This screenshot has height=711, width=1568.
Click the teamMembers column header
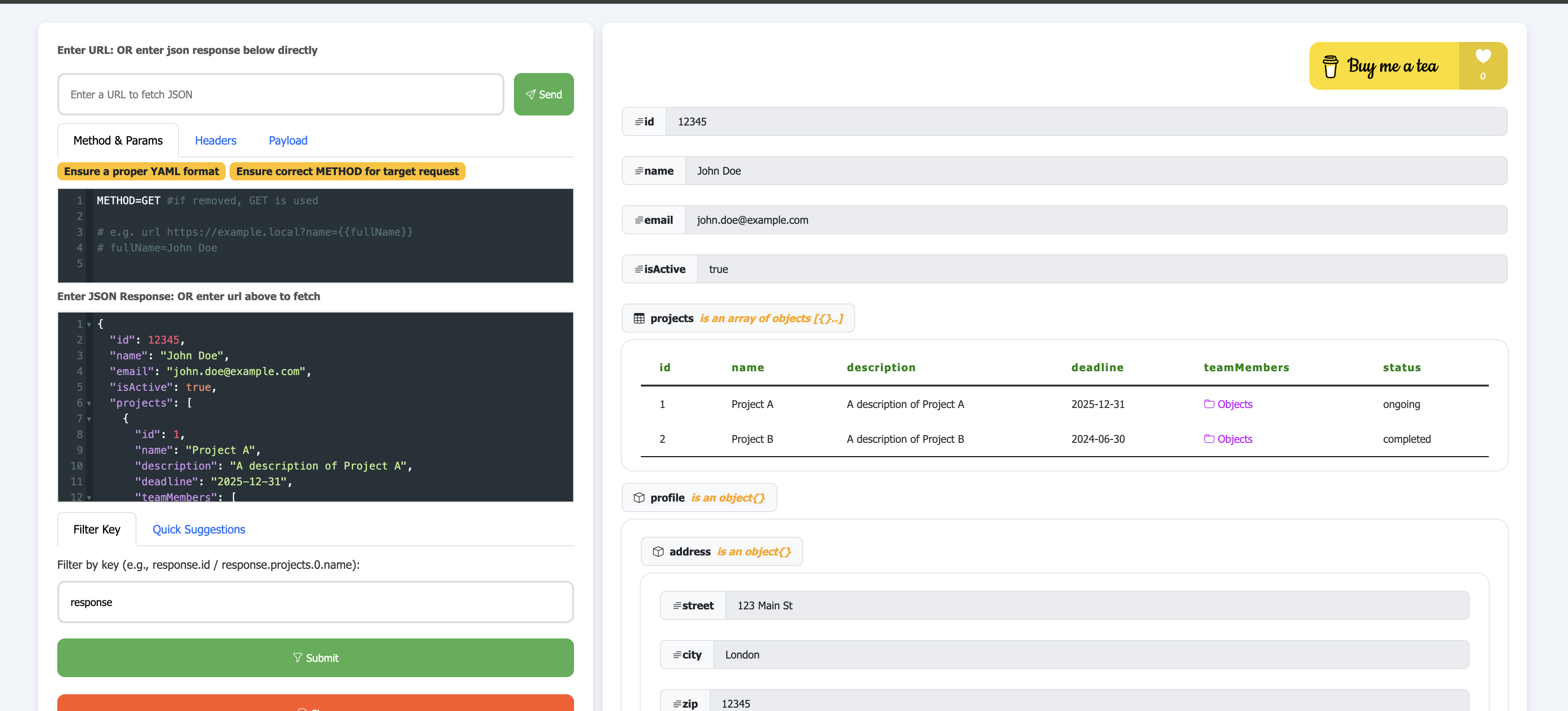(x=1246, y=368)
